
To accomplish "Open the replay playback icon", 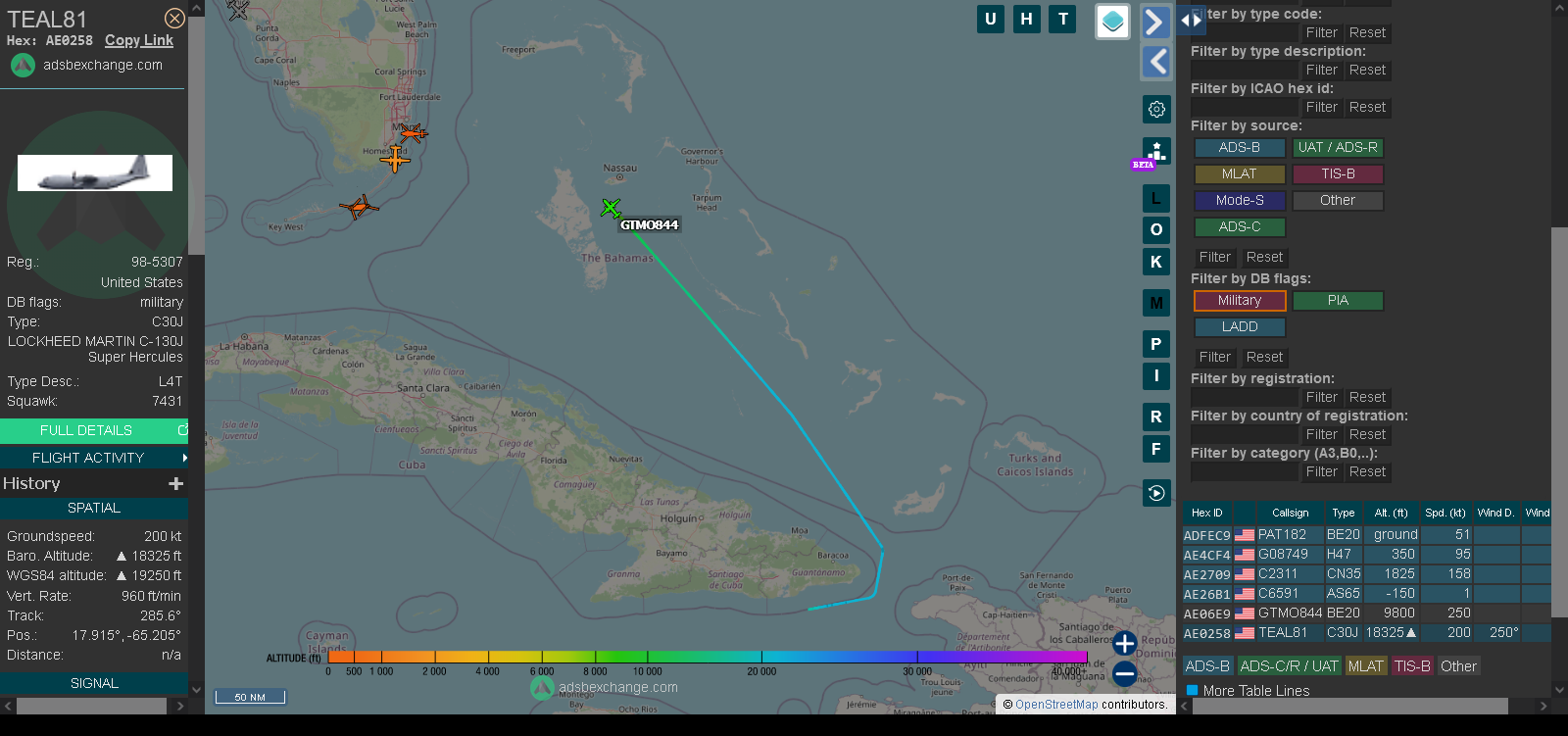I will tap(1156, 493).
